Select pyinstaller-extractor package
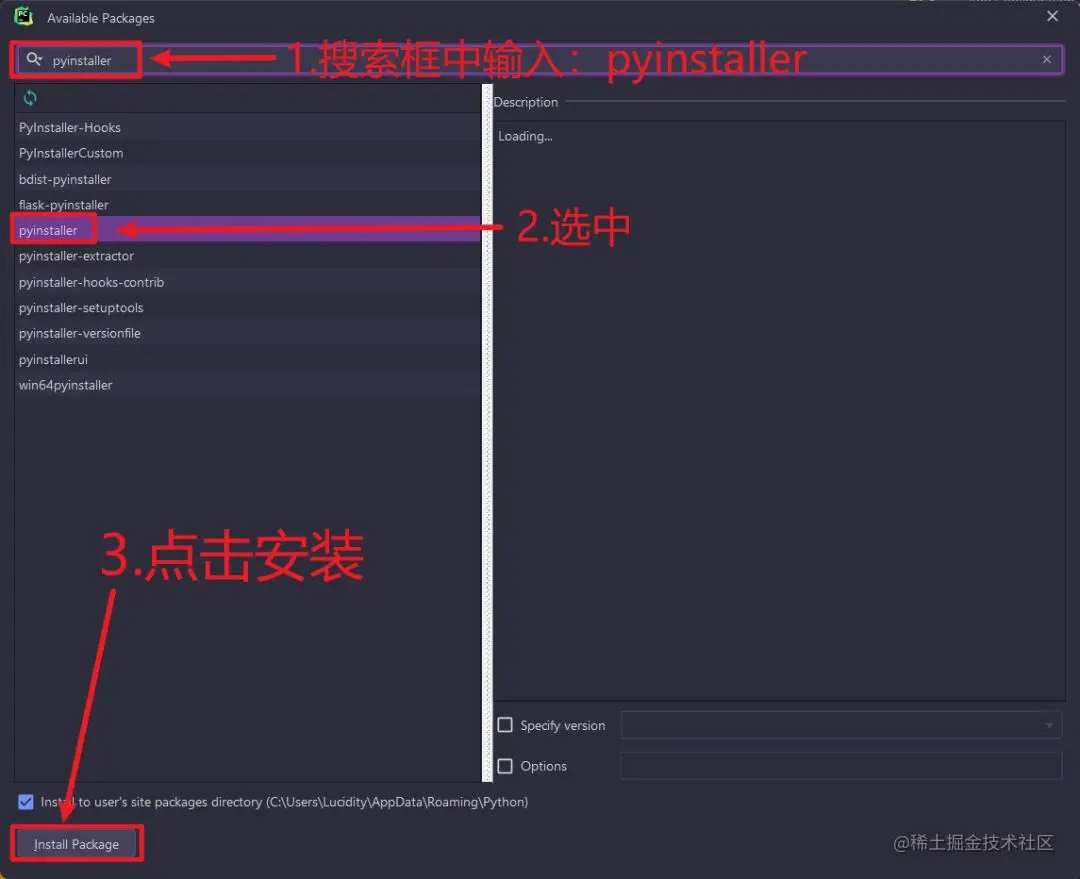This screenshot has width=1080, height=879. click(x=248, y=256)
